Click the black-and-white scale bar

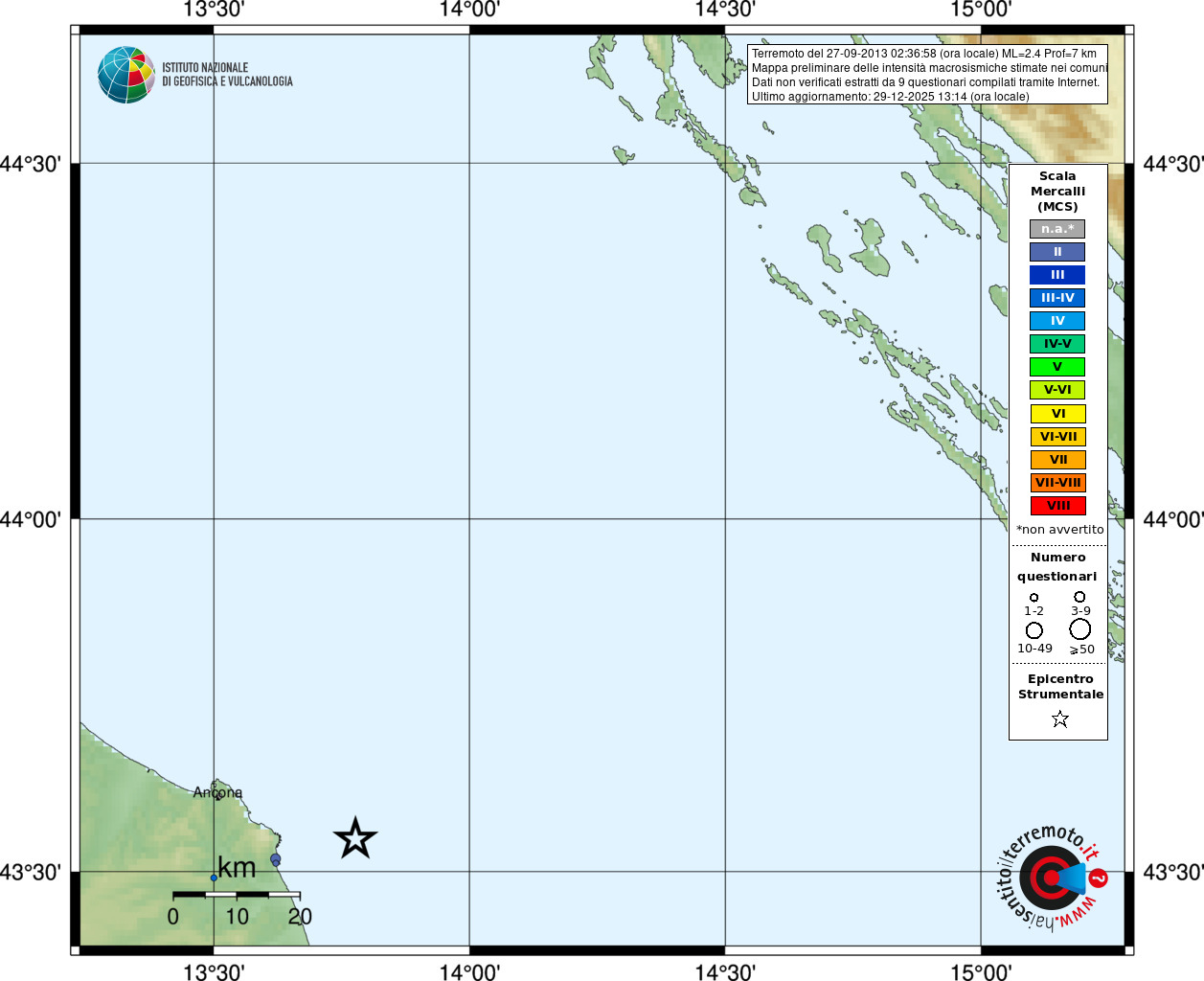click(x=237, y=894)
